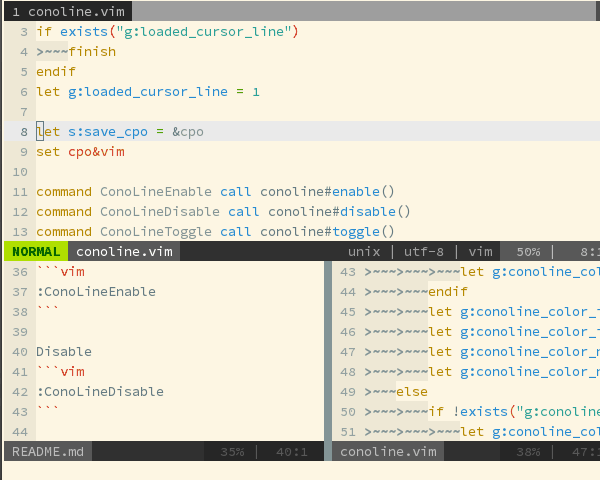Click the command line area at bottom
This screenshot has height=480, width=600.
[302, 470]
